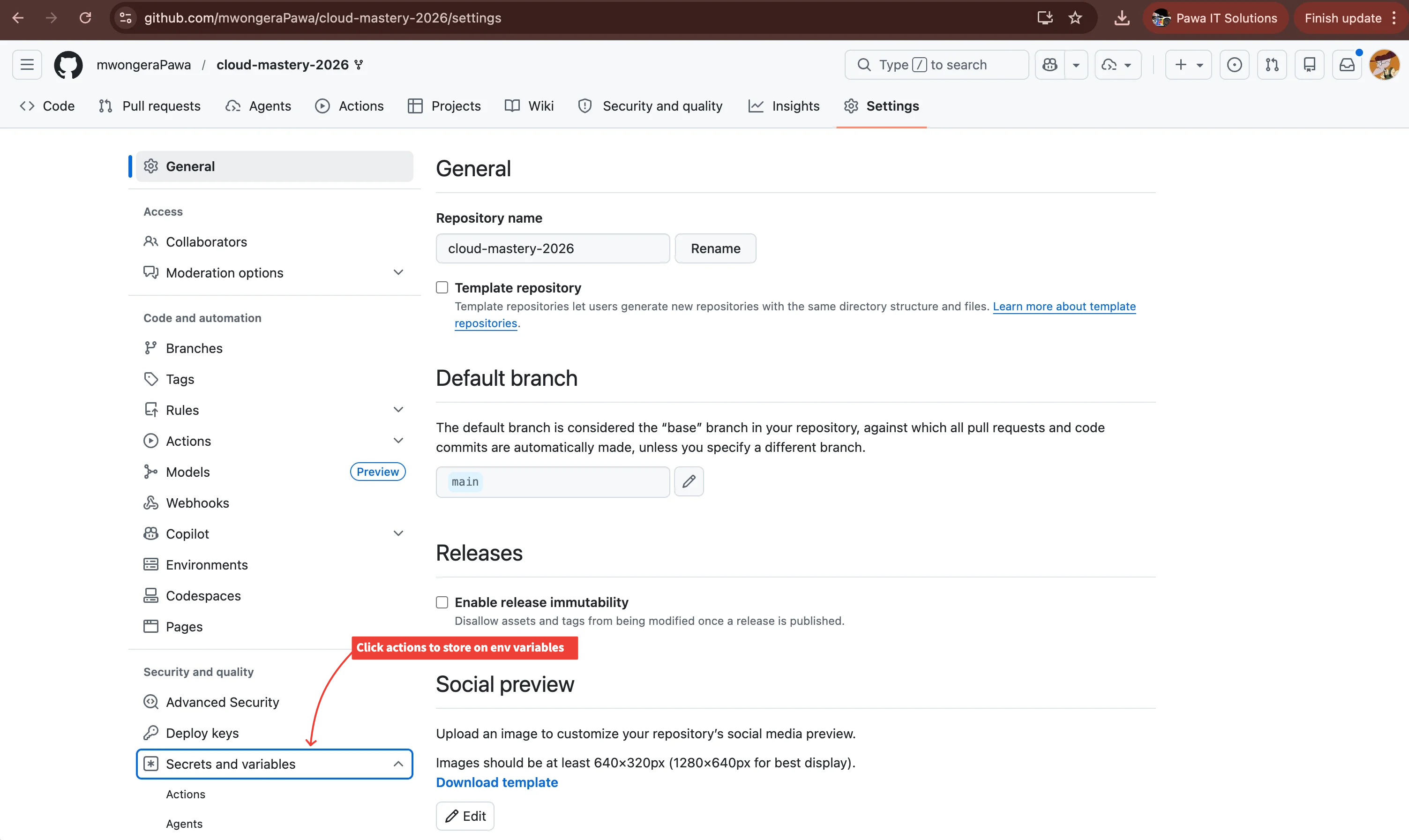This screenshot has width=1409, height=840.
Task: Click the Edit social preview button
Action: pyautogui.click(x=465, y=816)
